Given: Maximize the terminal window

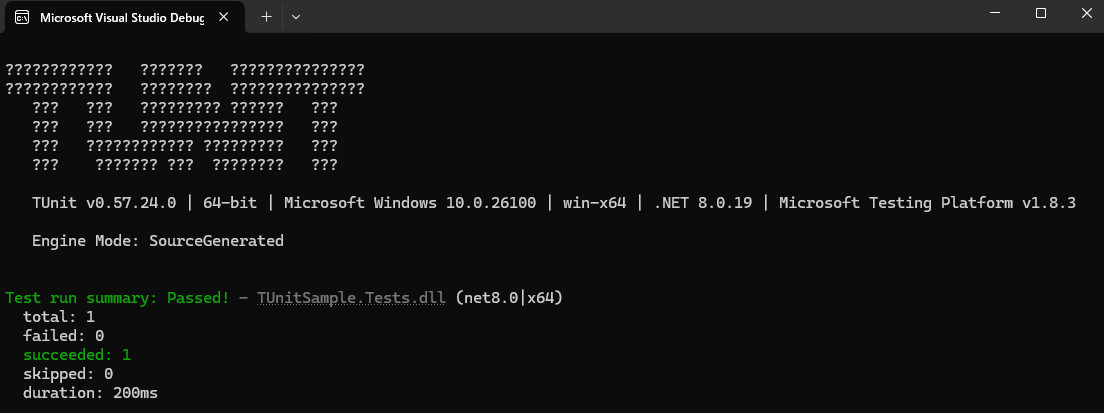Looking at the screenshot, I should click(1041, 13).
